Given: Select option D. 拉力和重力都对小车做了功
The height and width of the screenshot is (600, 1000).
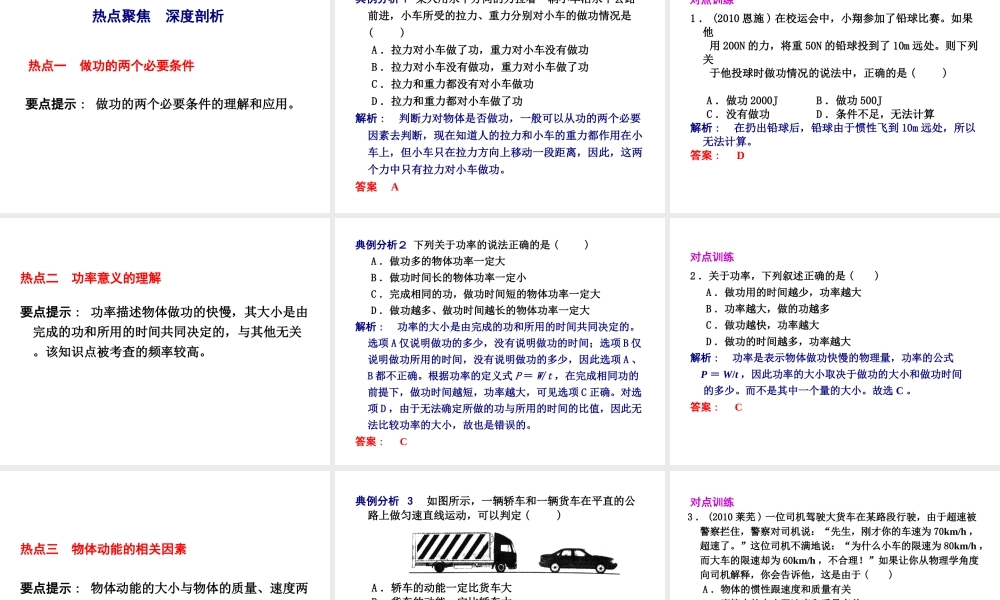Looking at the screenshot, I should (446, 101).
